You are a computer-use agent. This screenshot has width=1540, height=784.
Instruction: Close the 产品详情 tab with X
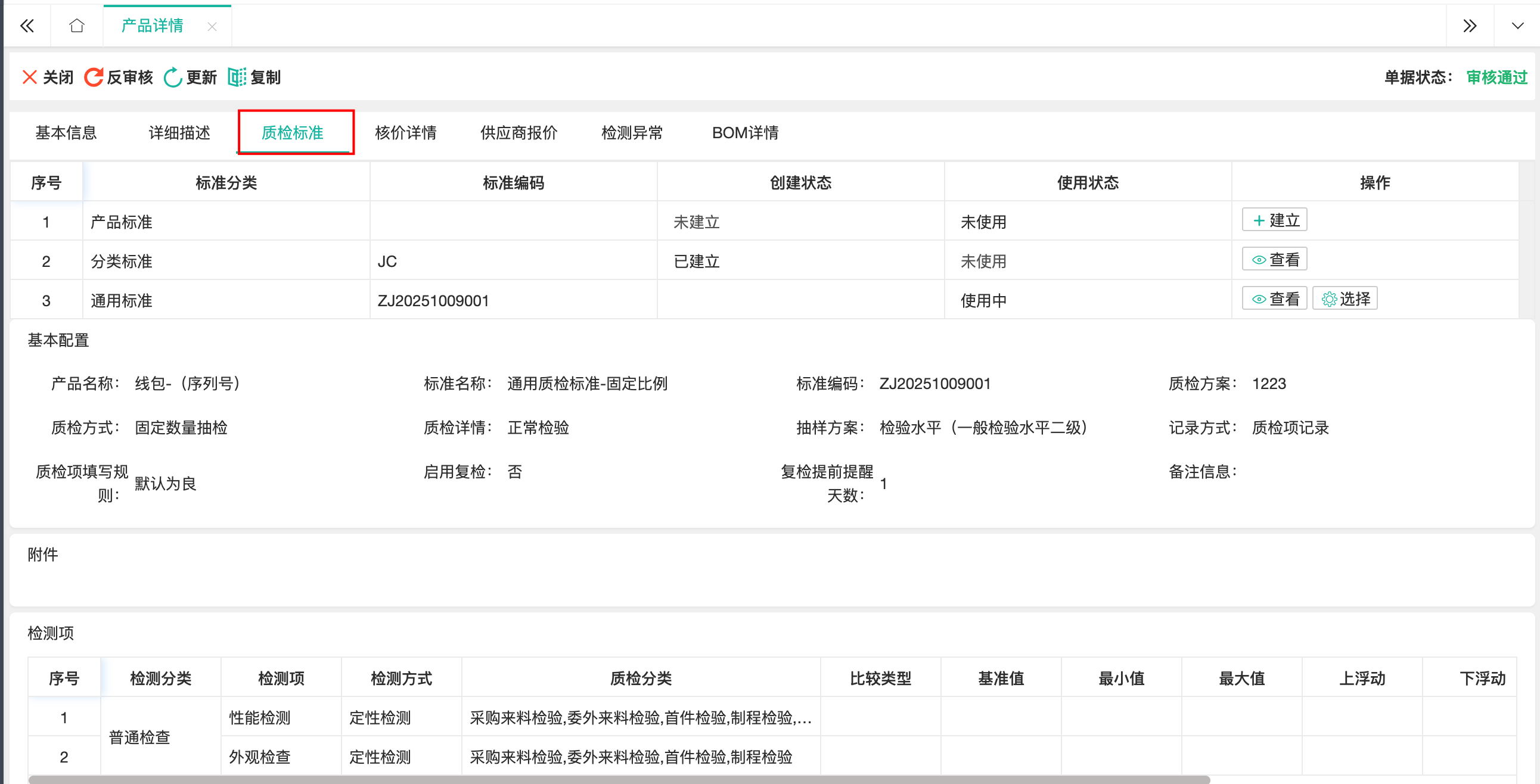click(212, 26)
